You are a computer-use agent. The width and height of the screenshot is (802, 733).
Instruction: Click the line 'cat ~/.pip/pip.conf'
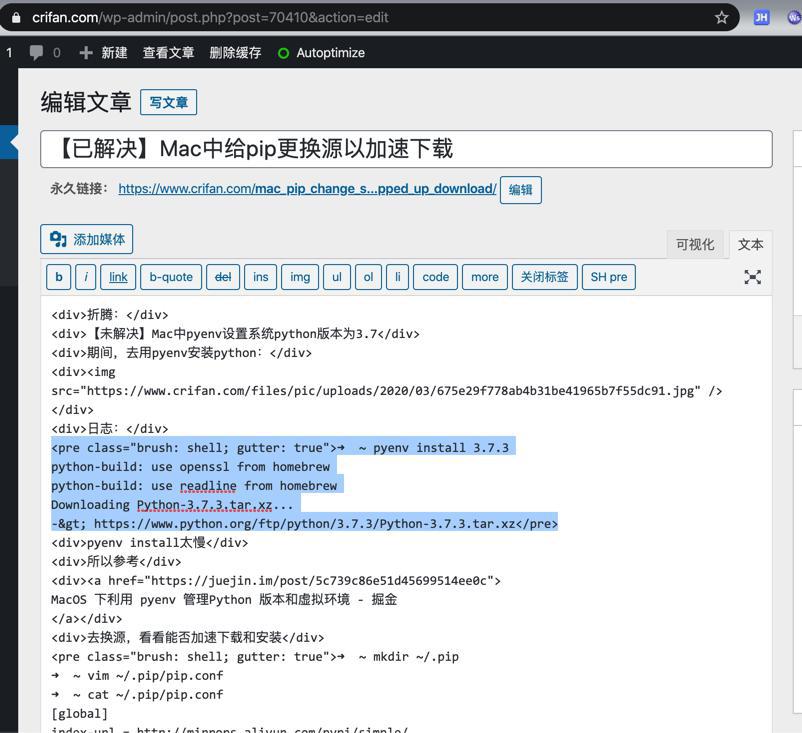tap(155, 695)
